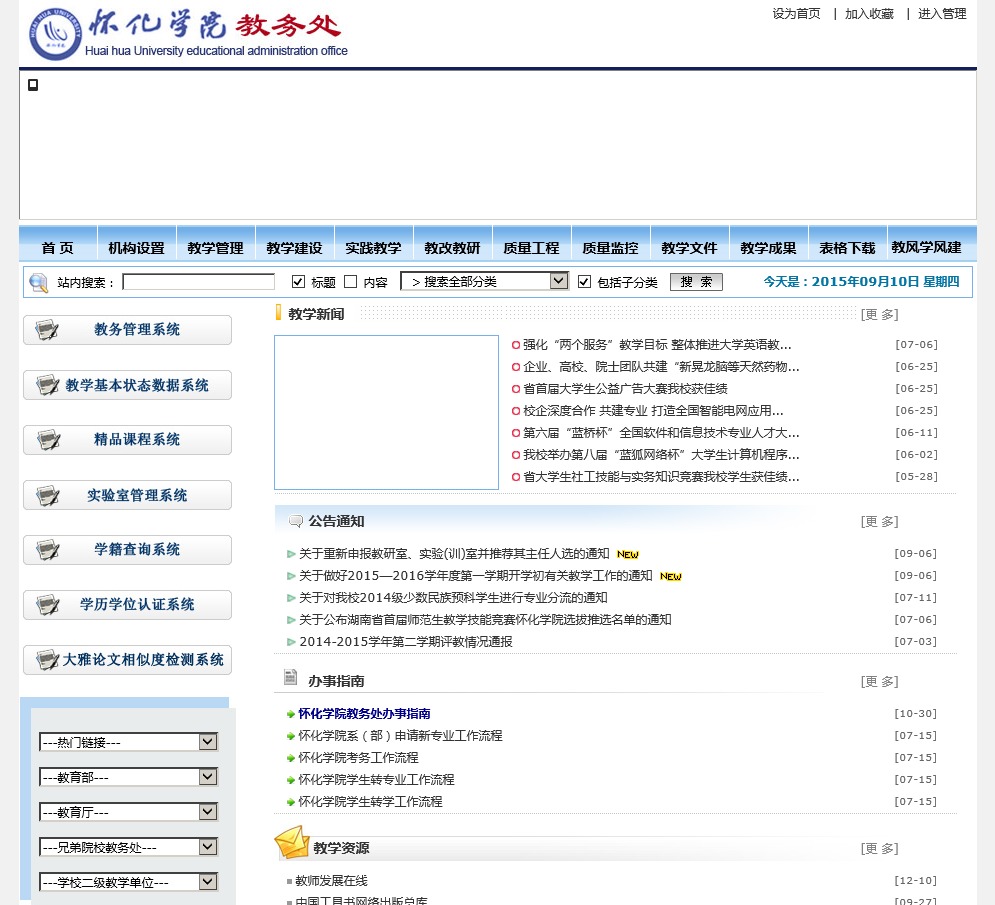Enable the 内容 search checkbox
This screenshot has height=905, width=995.
click(x=350, y=282)
